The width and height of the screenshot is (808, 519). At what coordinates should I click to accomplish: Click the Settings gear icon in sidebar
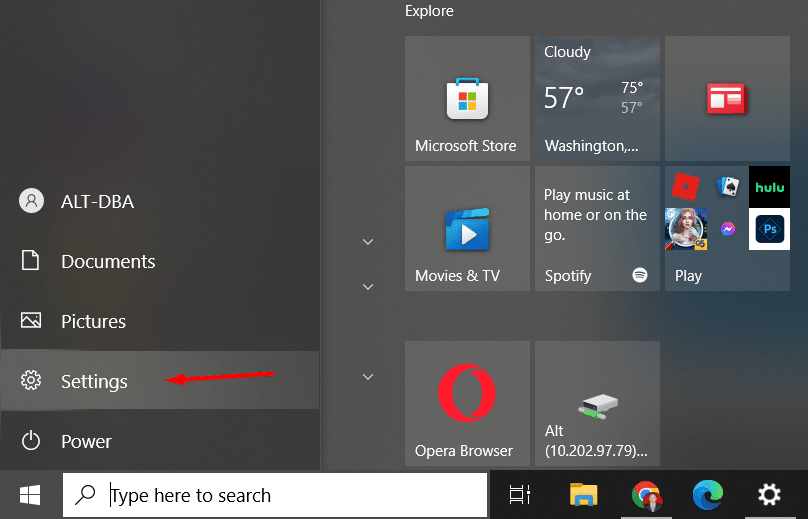tap(31, 380)
